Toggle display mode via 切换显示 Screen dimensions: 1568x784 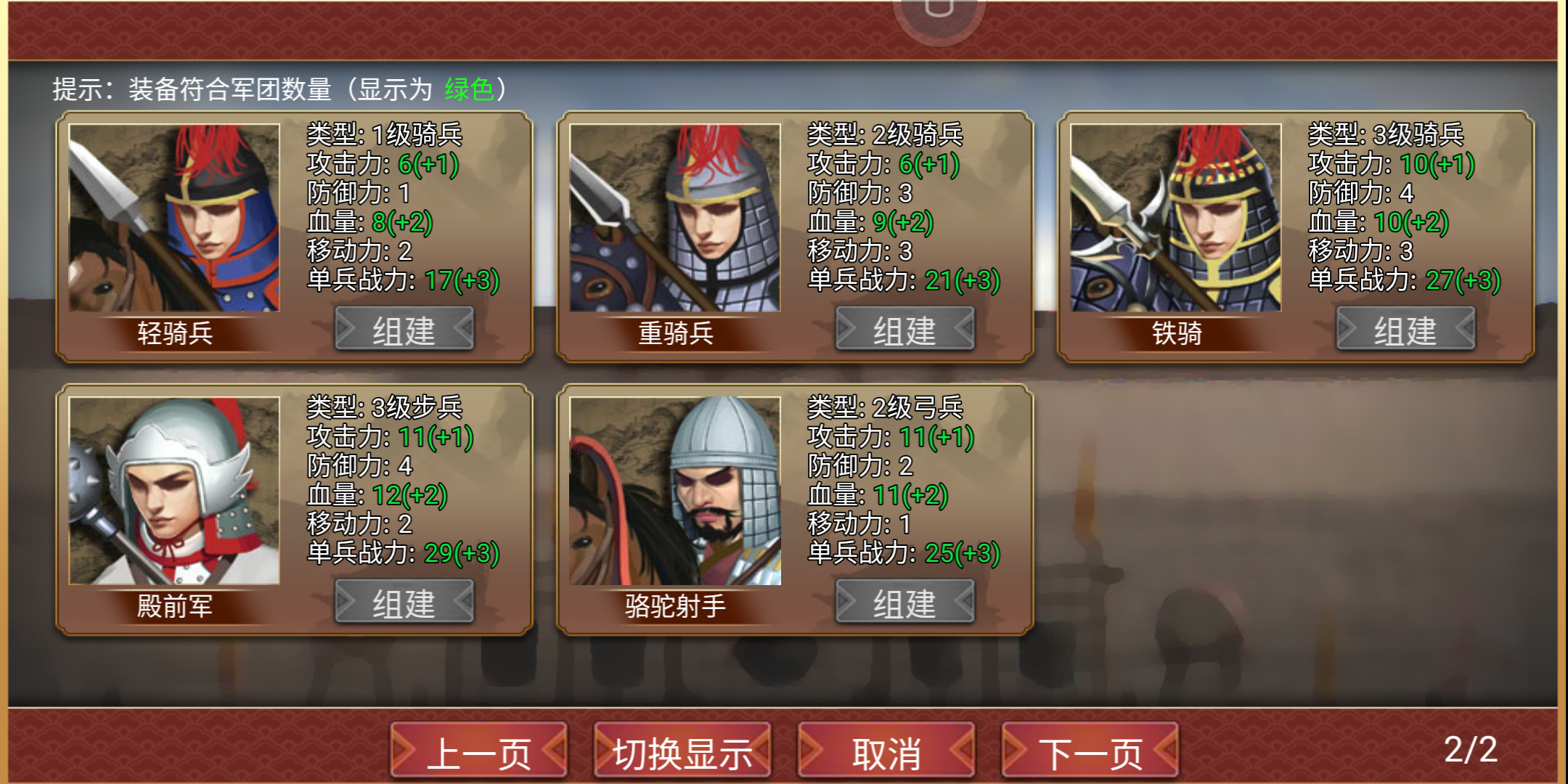682,751
